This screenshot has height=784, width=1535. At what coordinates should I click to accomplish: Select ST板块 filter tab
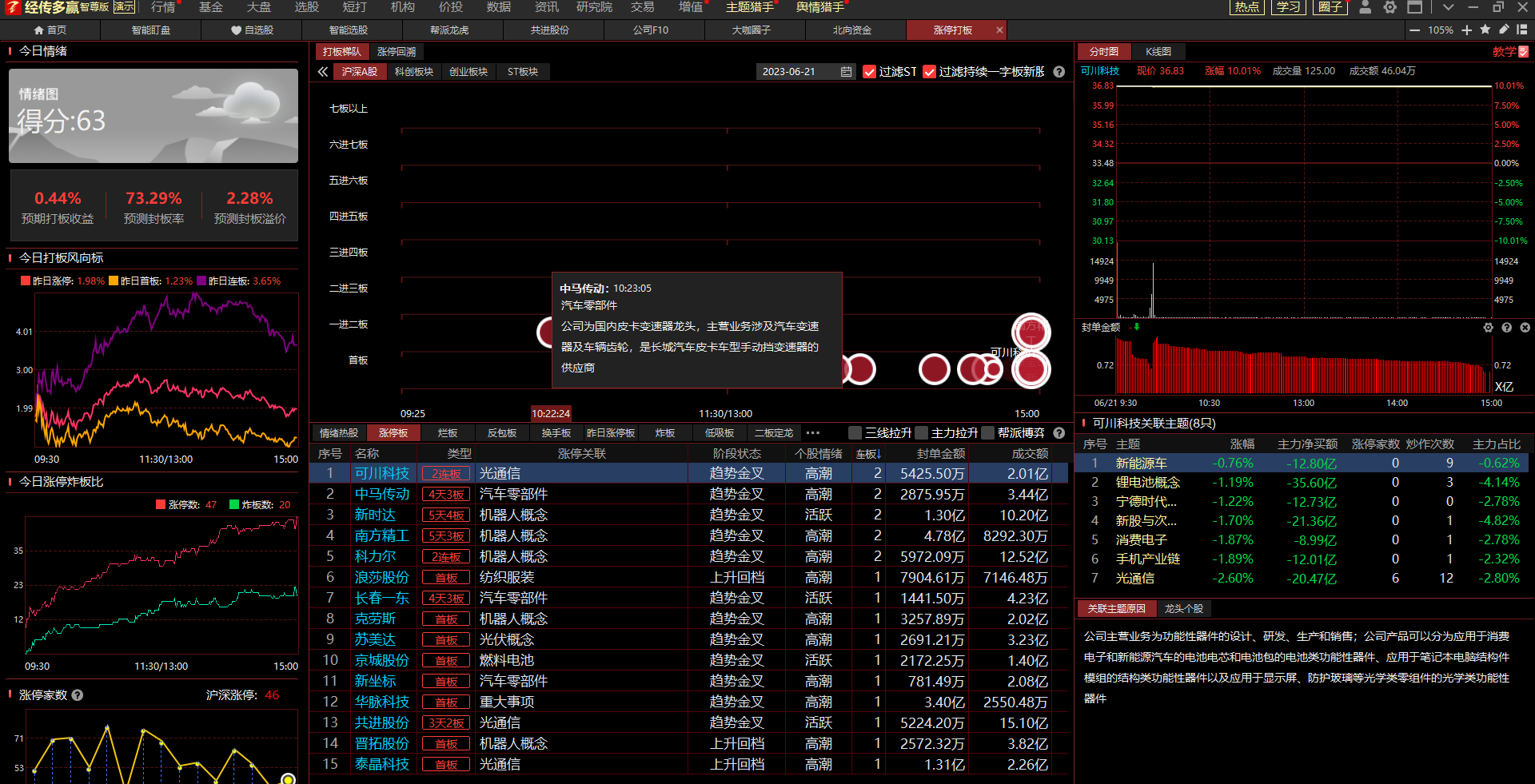[x=523, y=71]
